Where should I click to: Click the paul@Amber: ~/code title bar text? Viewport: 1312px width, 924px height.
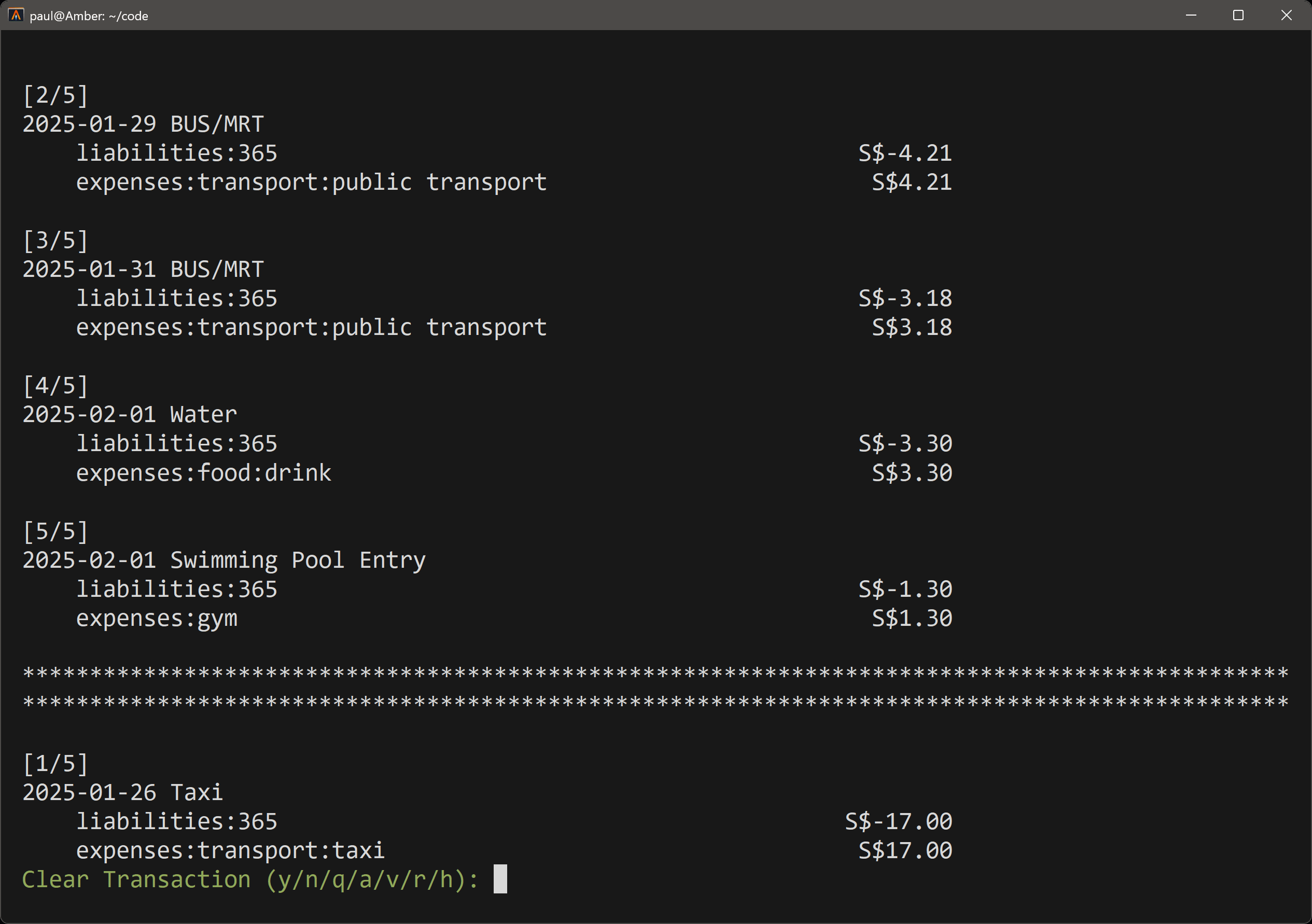(89, 16)
